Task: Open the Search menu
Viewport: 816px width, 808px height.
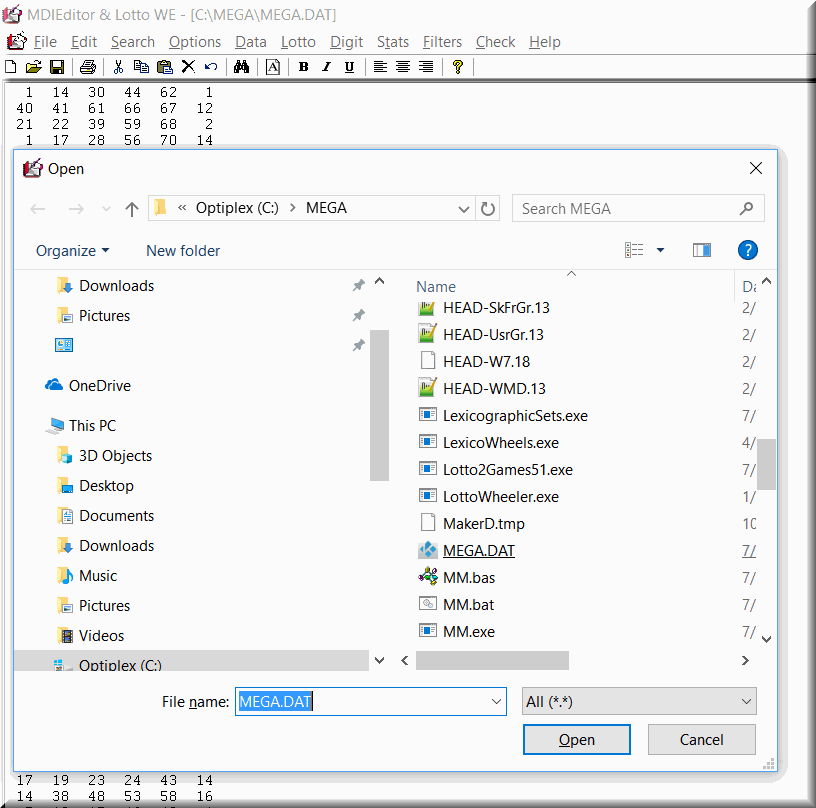Action: coord(133,42)
